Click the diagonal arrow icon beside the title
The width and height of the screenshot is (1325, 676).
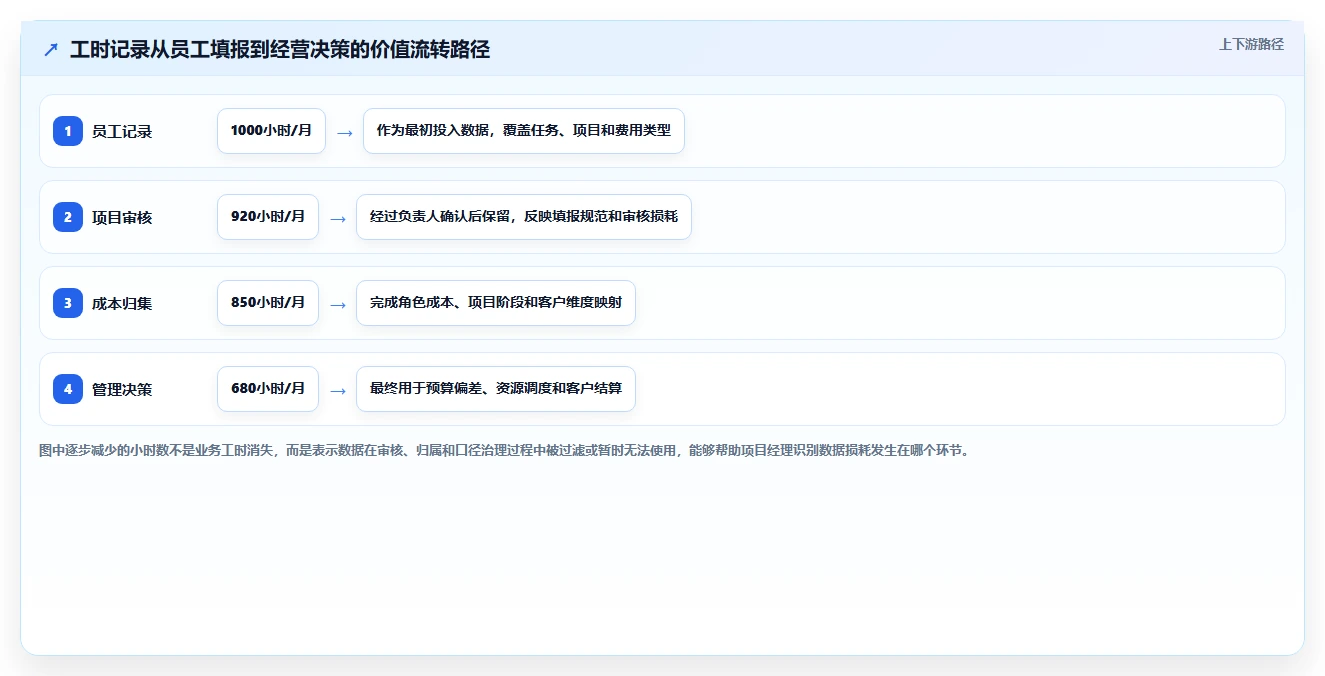51,50
